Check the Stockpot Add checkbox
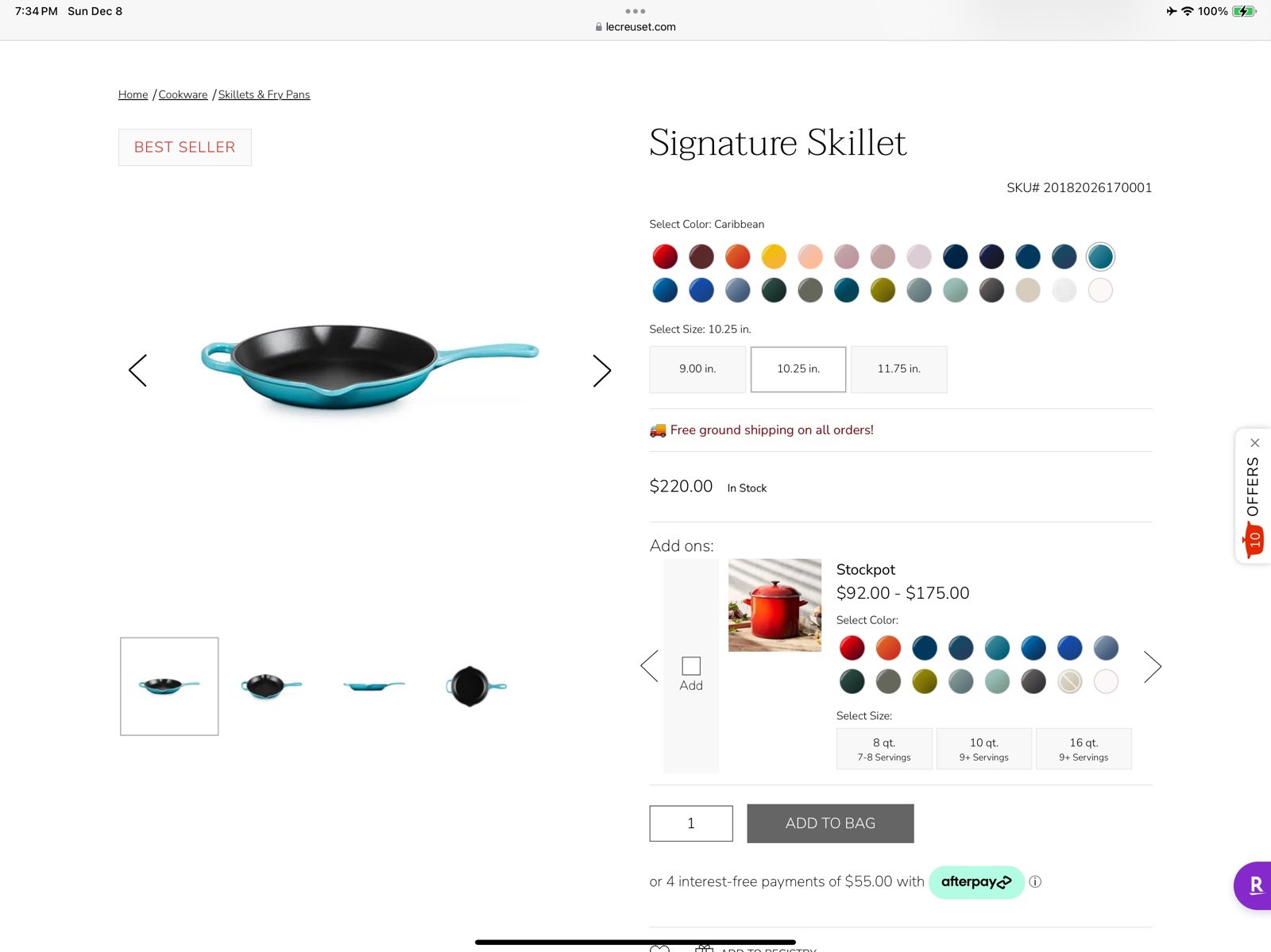1271x952 pixels. tap(691, 665)
